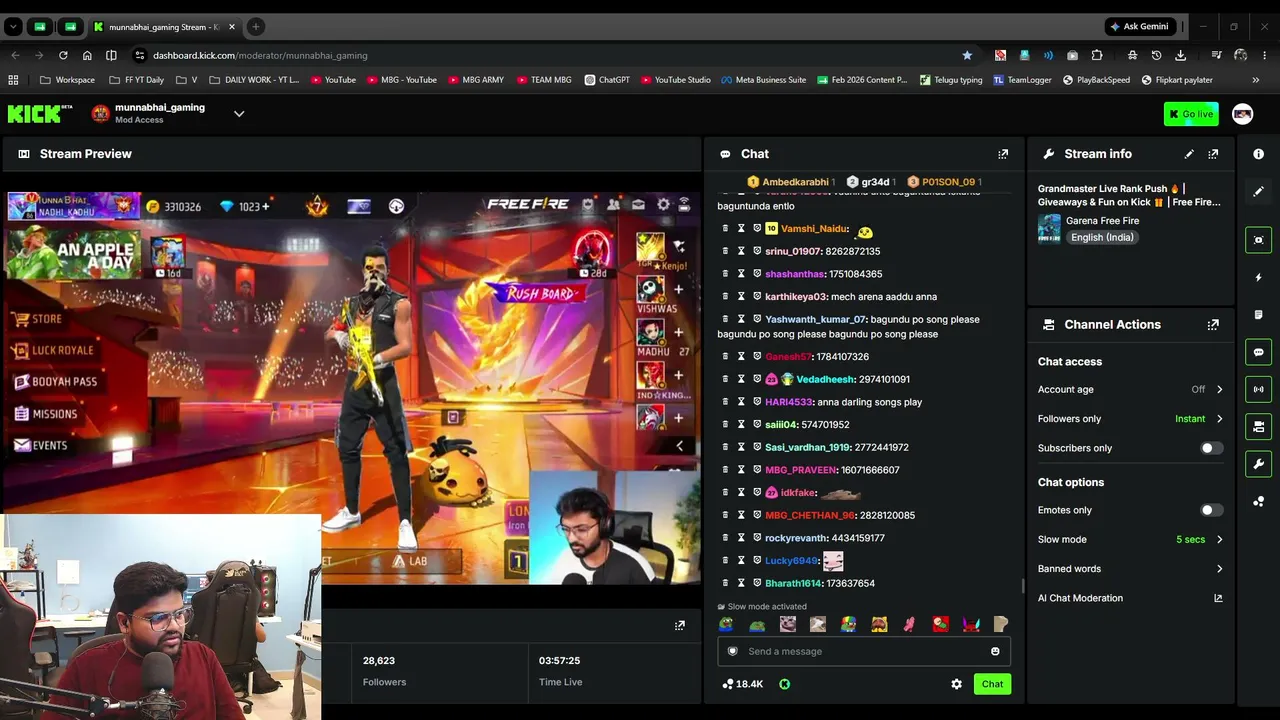This screenshot has height=720, width=1280.
Task: Open the Yashwanth_kumar_07 username in chat
Action: (815, 320)
